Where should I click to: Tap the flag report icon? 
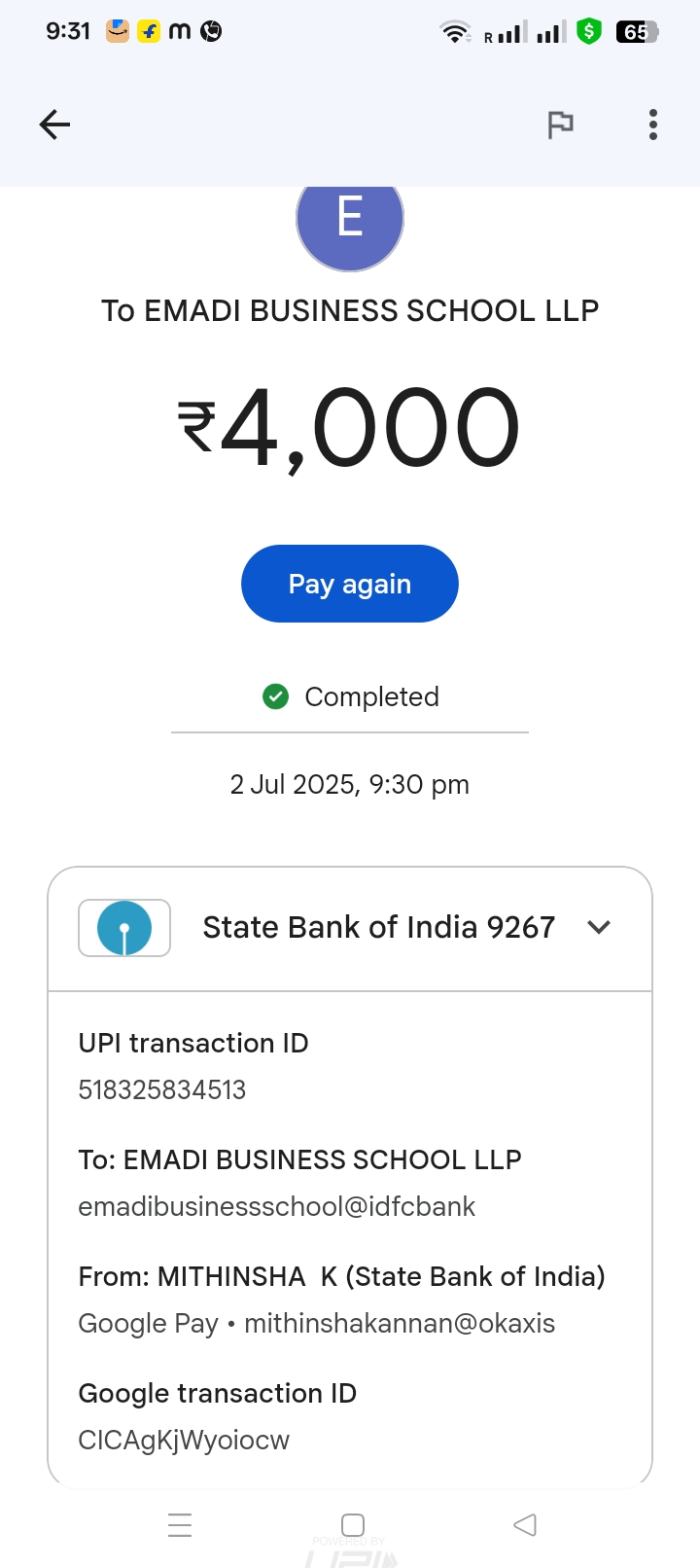point(560,125)
